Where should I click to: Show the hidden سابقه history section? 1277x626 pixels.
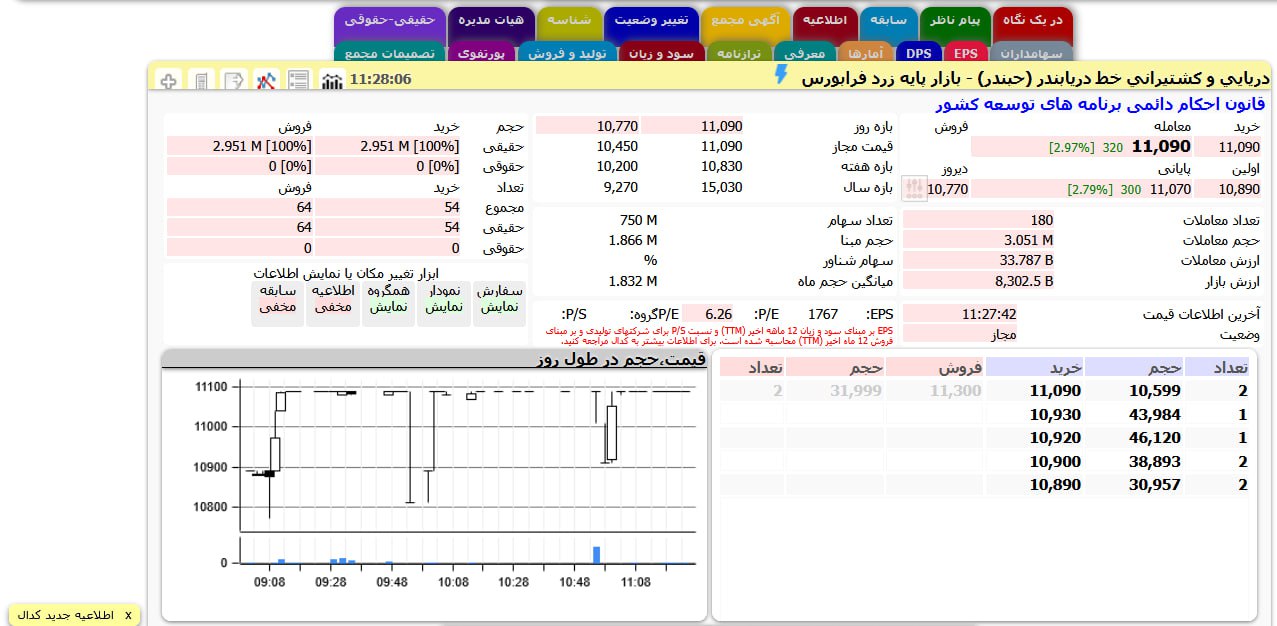(278, 299)
